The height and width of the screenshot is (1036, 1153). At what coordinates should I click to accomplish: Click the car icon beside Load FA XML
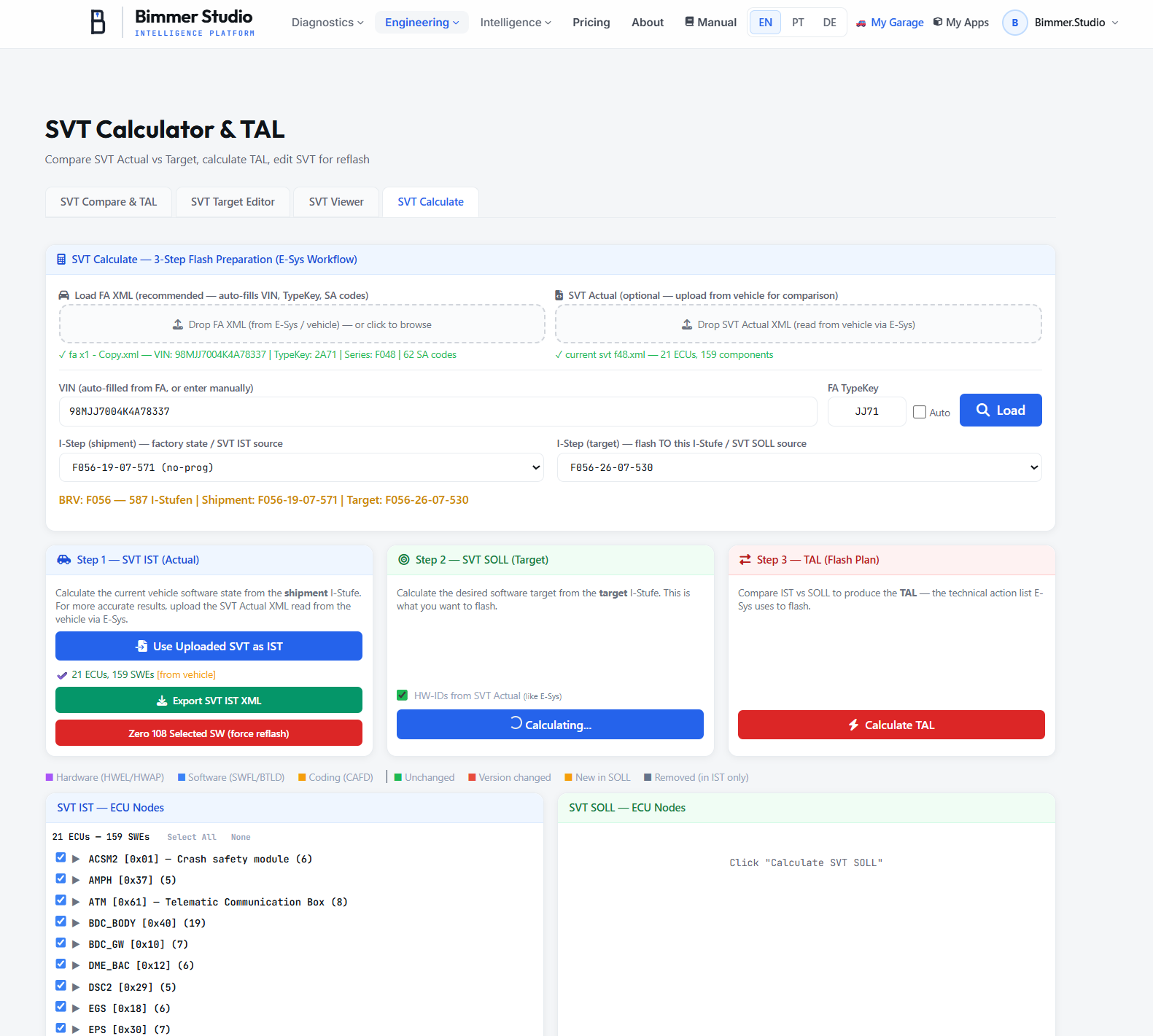pyautogui.click(x=64, y=295)
